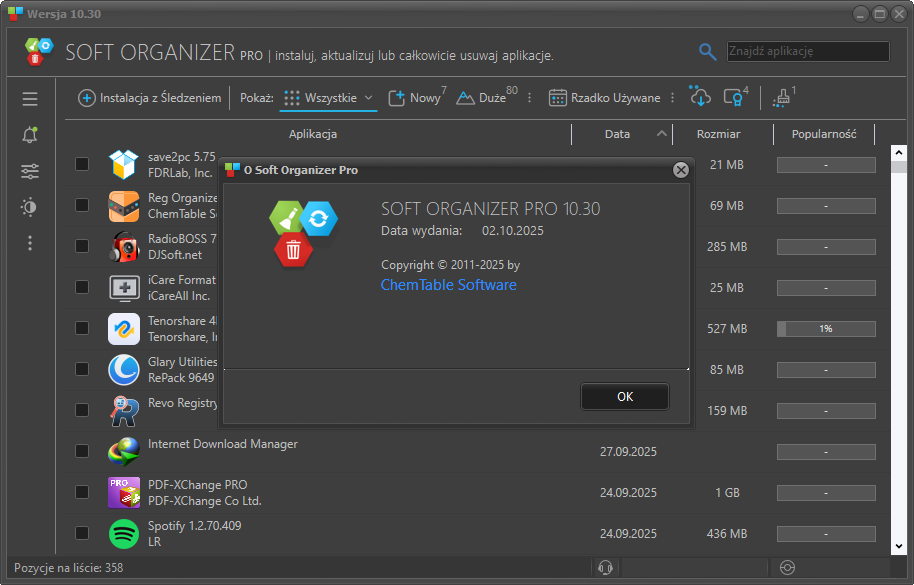
Task: Click Tenorshare 1% popularity bar
Action: pyautogui.click(x=826, y=329)
